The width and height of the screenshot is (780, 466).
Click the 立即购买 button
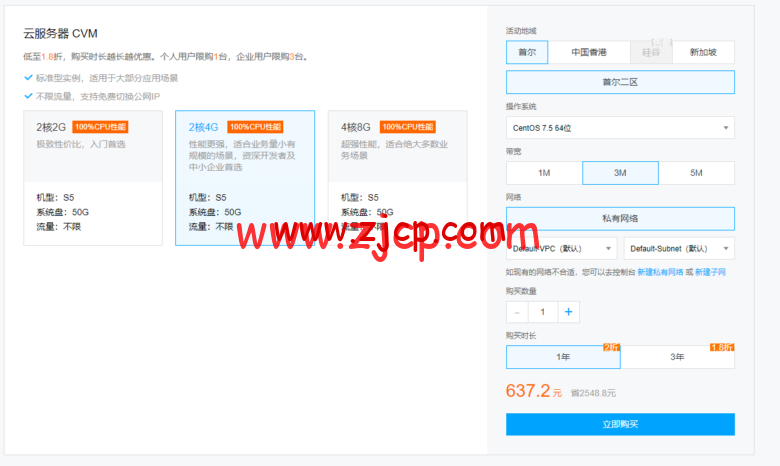coord(620,424)
